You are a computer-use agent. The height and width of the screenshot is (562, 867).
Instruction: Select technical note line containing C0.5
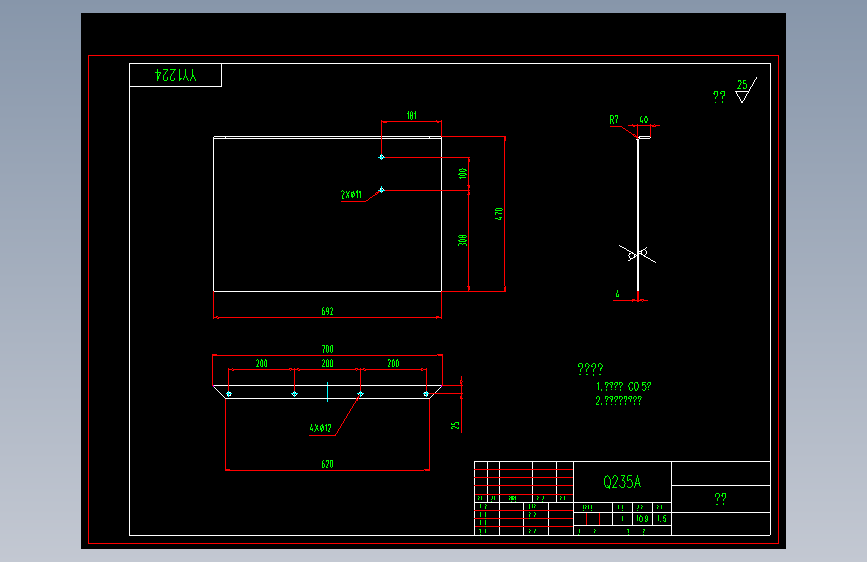click(624, 386)
